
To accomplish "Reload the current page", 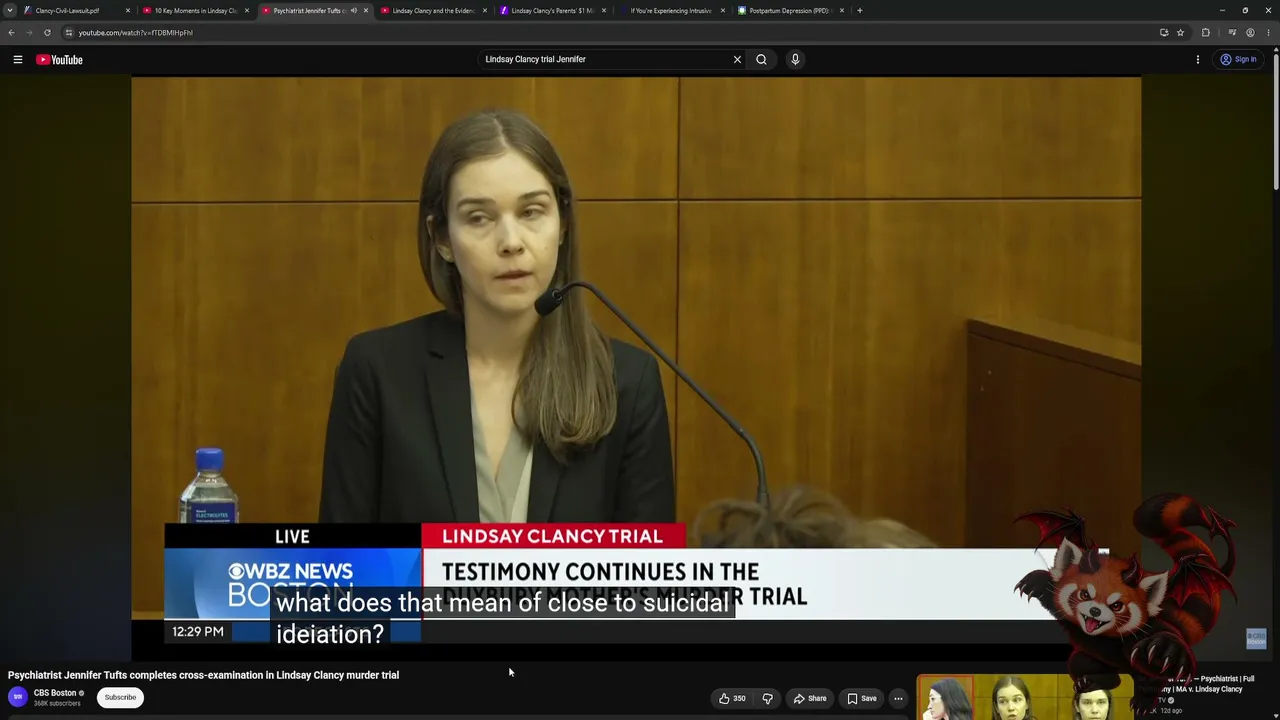I will pos(47,32).
